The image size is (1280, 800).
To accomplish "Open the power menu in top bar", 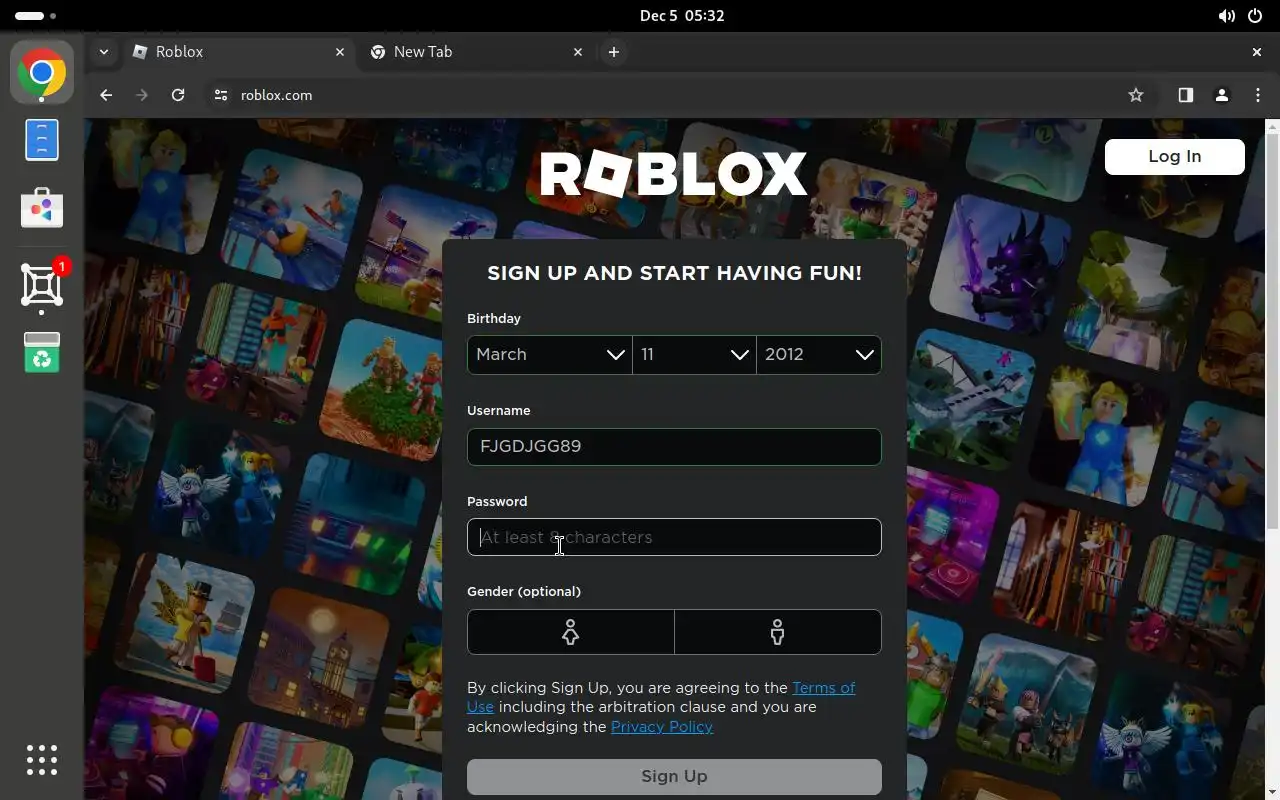I will [x=1257, y=16].
